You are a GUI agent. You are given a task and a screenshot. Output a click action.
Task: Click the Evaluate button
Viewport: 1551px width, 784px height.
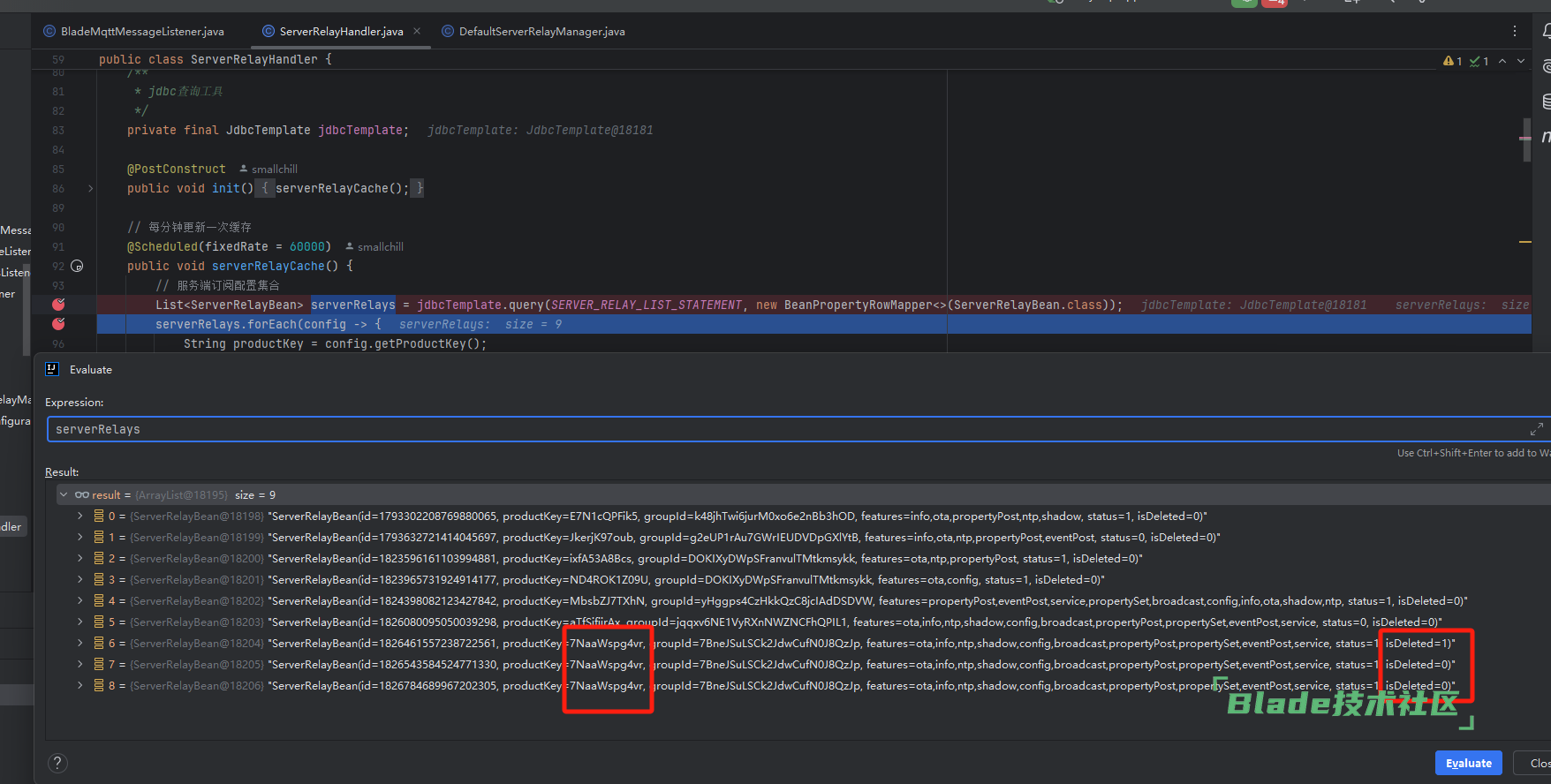pyautogui.click(x=1469, y=763)
